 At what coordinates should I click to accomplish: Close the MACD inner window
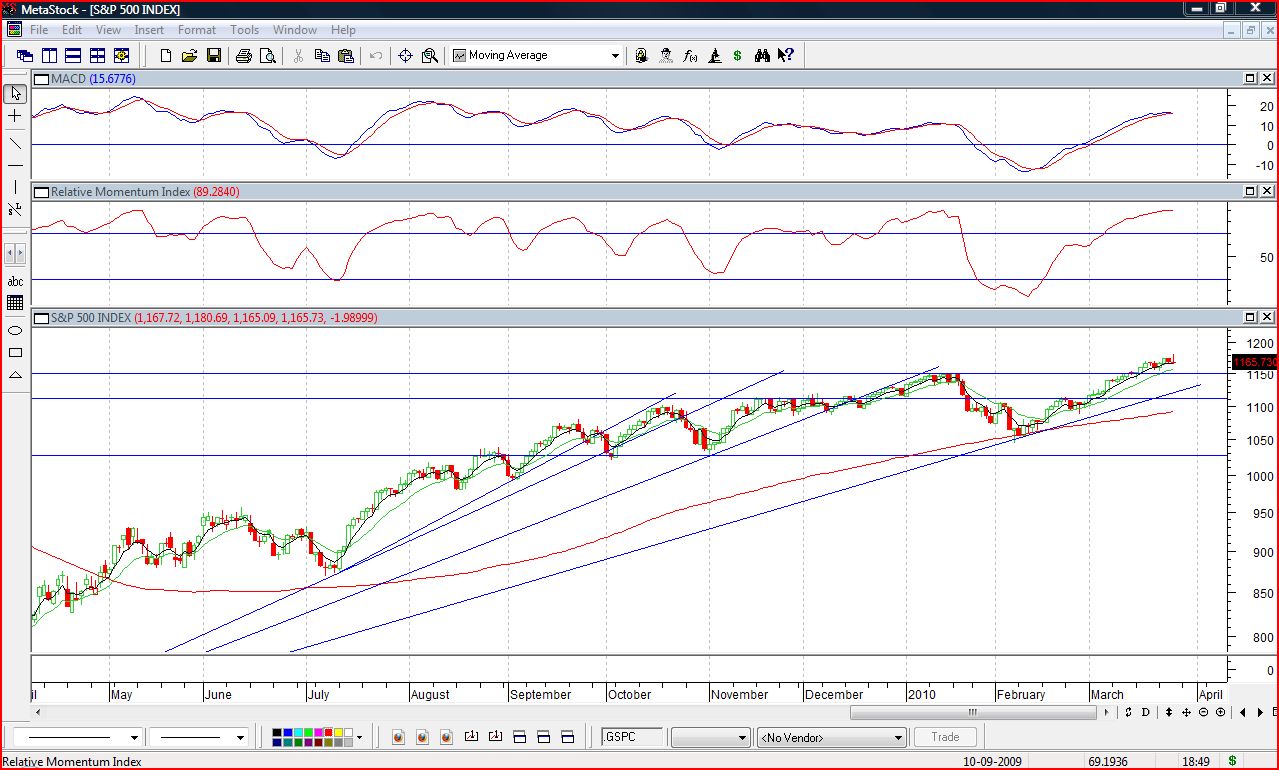click(x=1267, y=78)
